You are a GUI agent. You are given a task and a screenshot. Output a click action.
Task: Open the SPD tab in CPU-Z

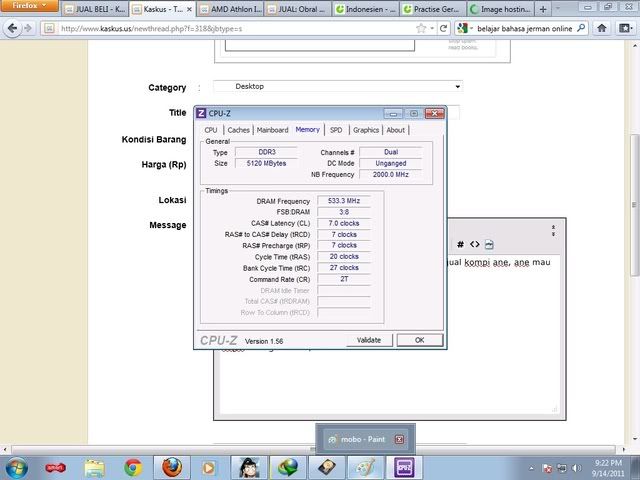click(x=336, y=130)
